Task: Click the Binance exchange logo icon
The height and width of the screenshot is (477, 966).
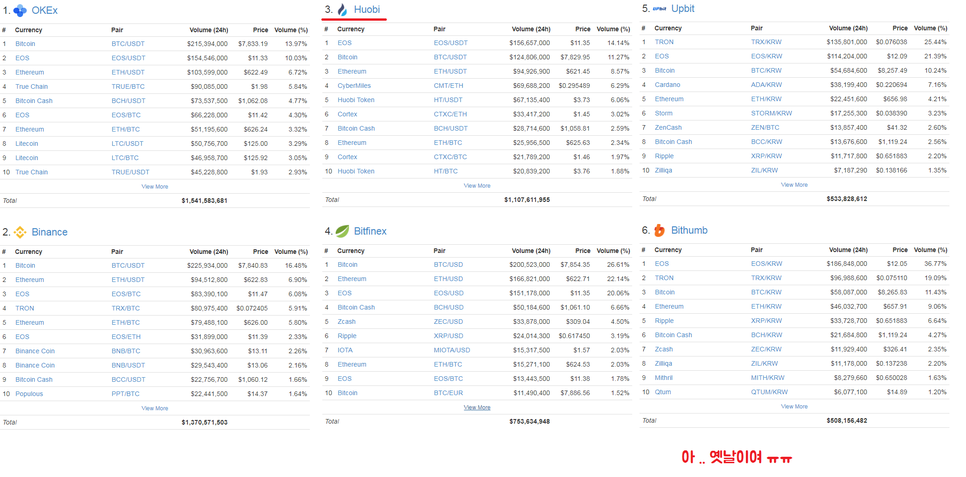Action: pos(20,232)
